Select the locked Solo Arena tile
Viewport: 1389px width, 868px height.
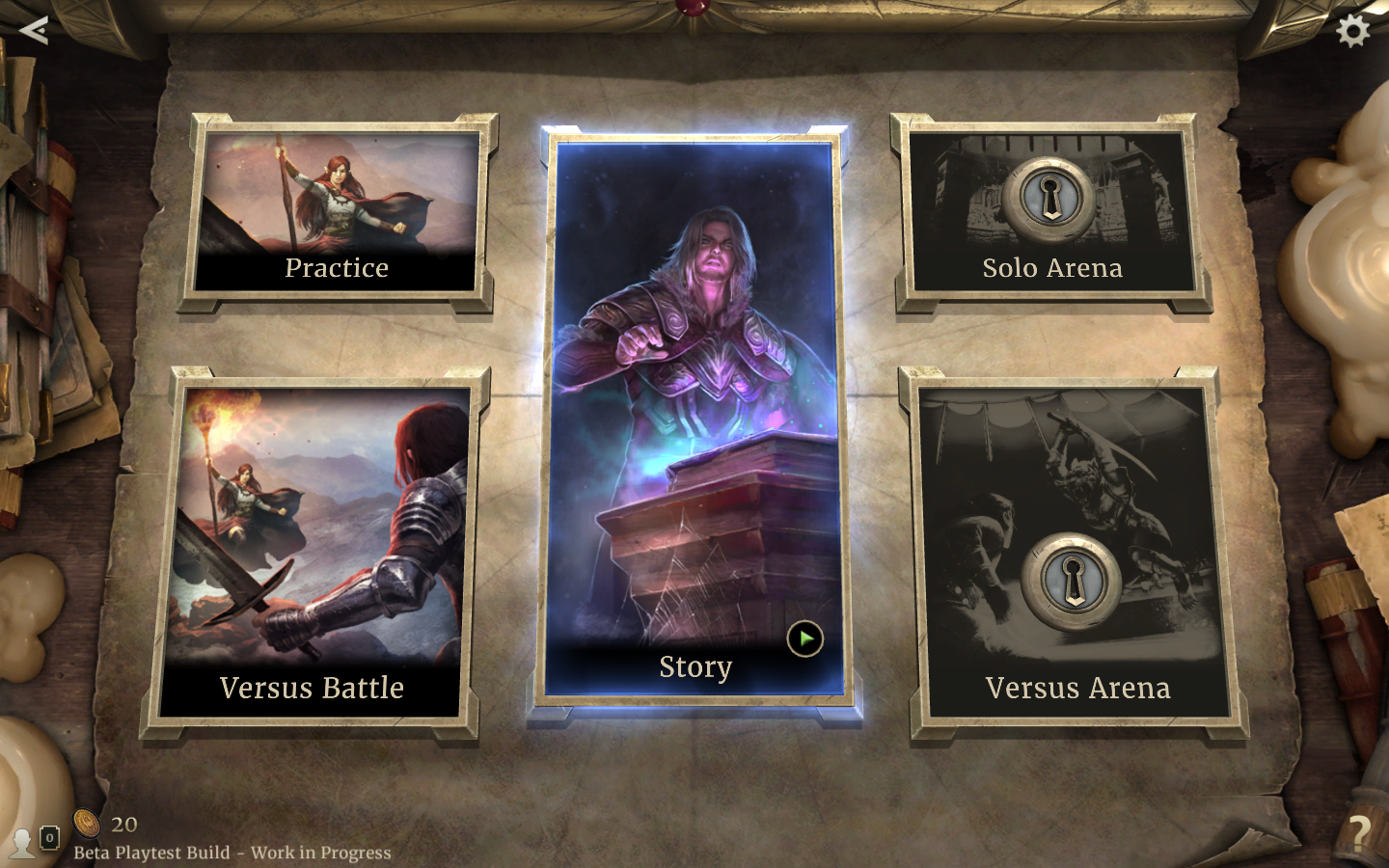point(1051,212)
